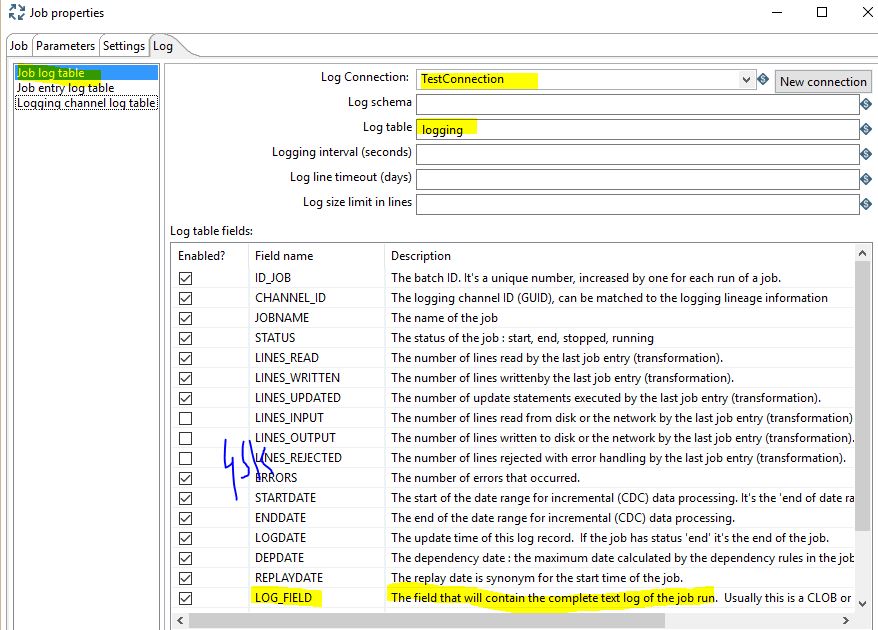The height and width of the screenshot is (630, 878).
Task: Click the variable icon next to Log Connection
Action: click(x=764, y=80)
